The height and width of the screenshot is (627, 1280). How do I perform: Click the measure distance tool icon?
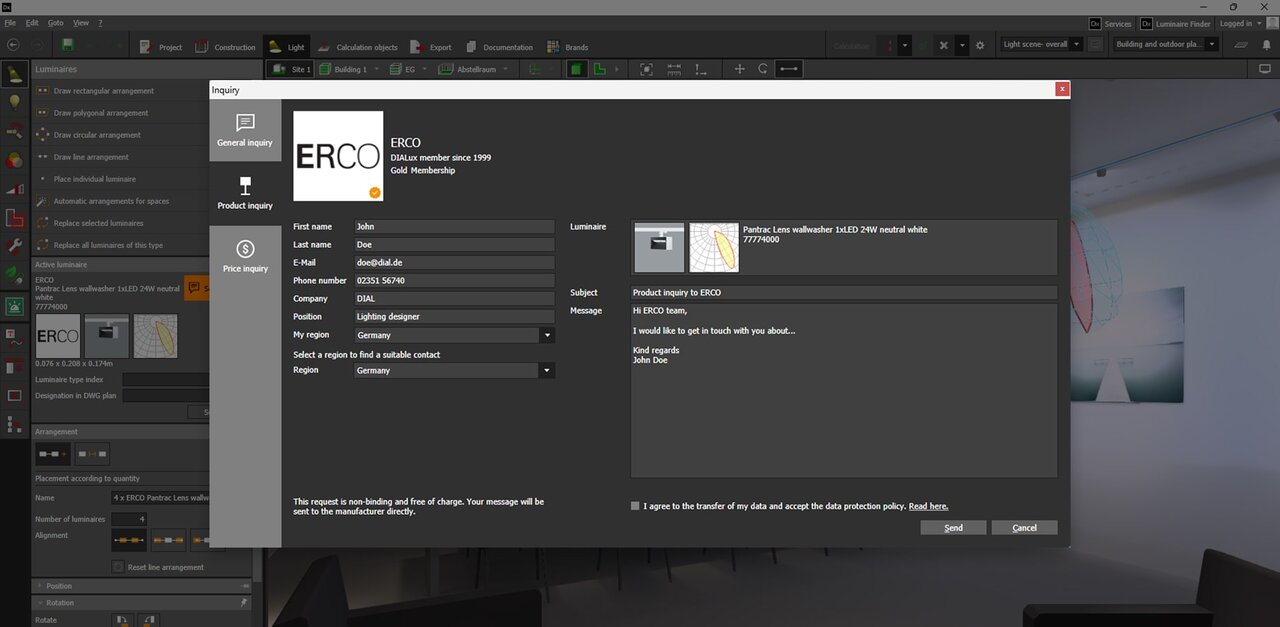[789, 70]
